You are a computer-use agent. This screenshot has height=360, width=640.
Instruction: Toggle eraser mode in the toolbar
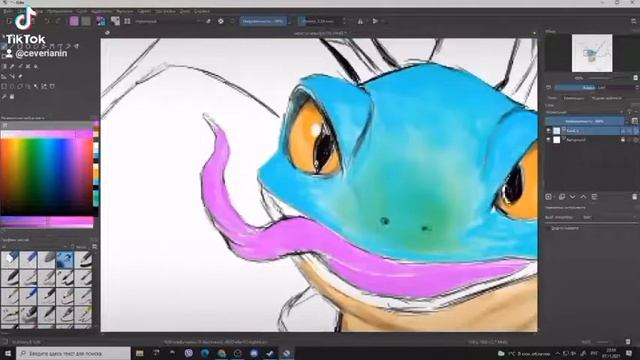pyautogui.click(x=209, y=21)
